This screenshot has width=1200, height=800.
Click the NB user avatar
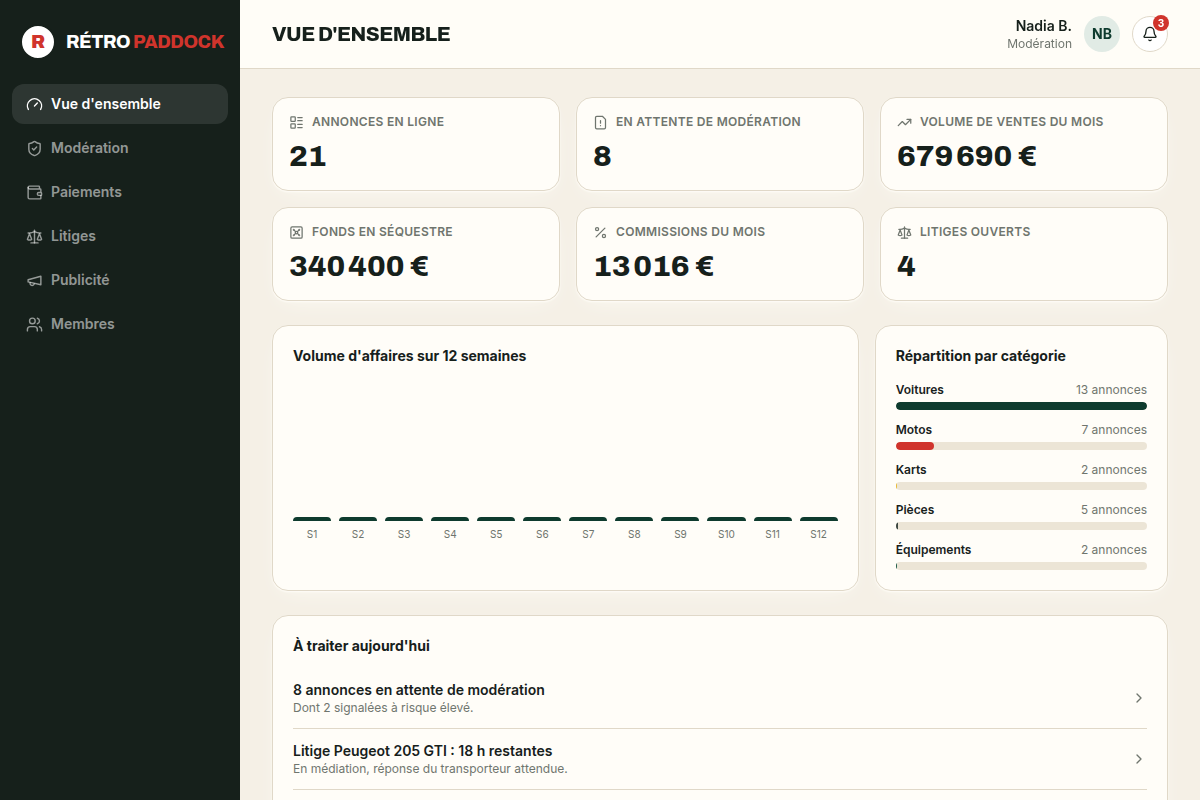(x=1102, y=34)
